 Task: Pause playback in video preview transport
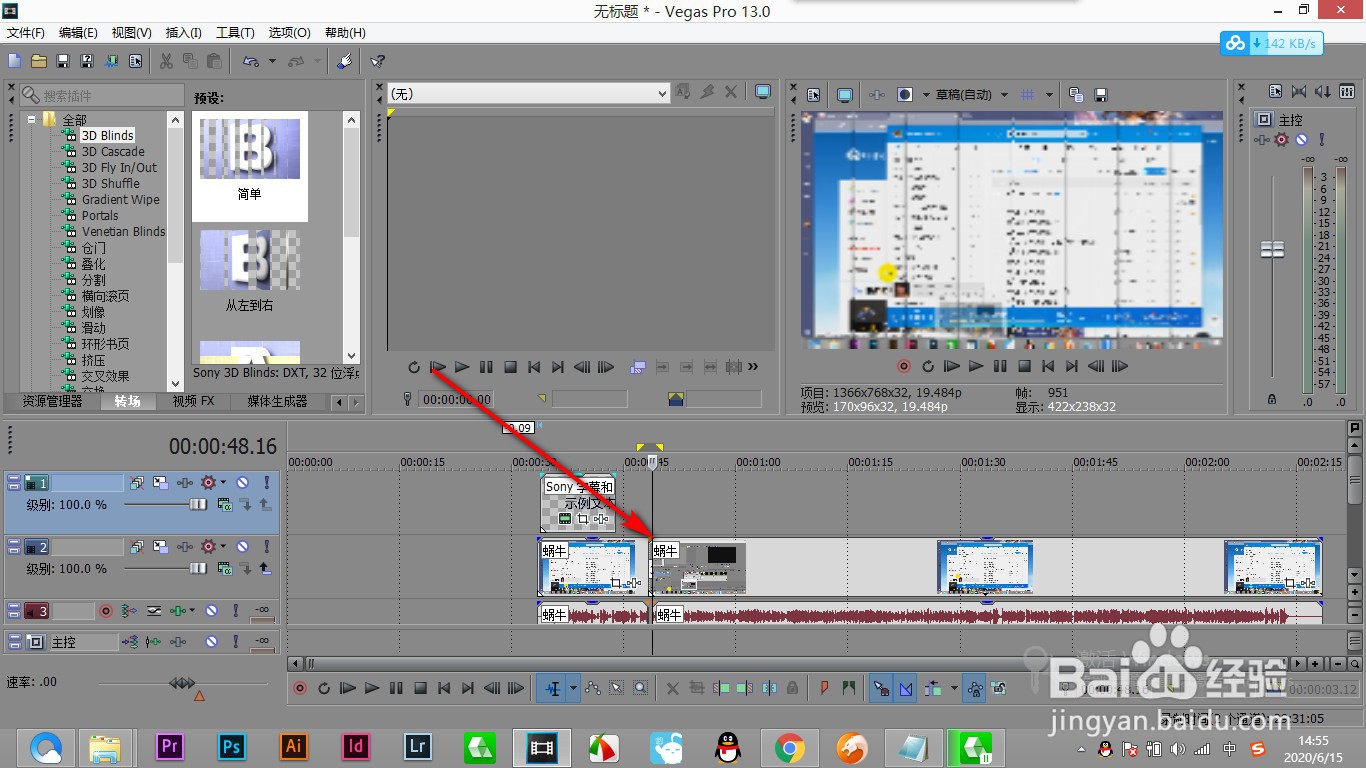pyautogui.click(x=1000, y=367)
